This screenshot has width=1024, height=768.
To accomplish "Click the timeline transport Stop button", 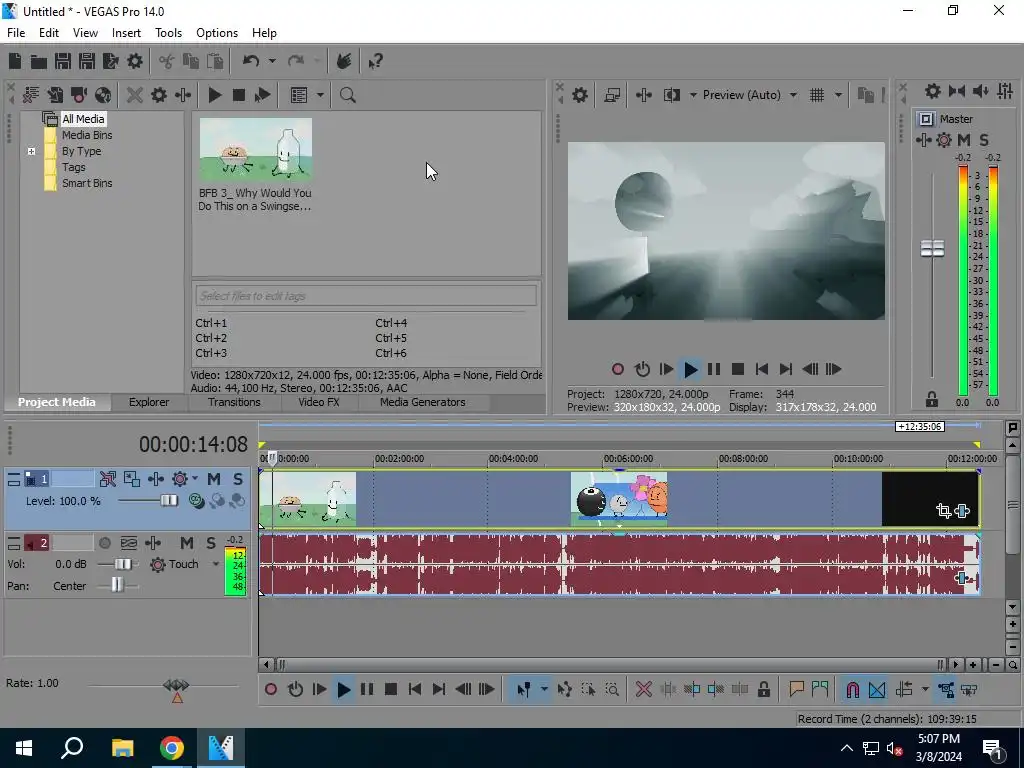I will pyautogui.click(x=391, y=689).
